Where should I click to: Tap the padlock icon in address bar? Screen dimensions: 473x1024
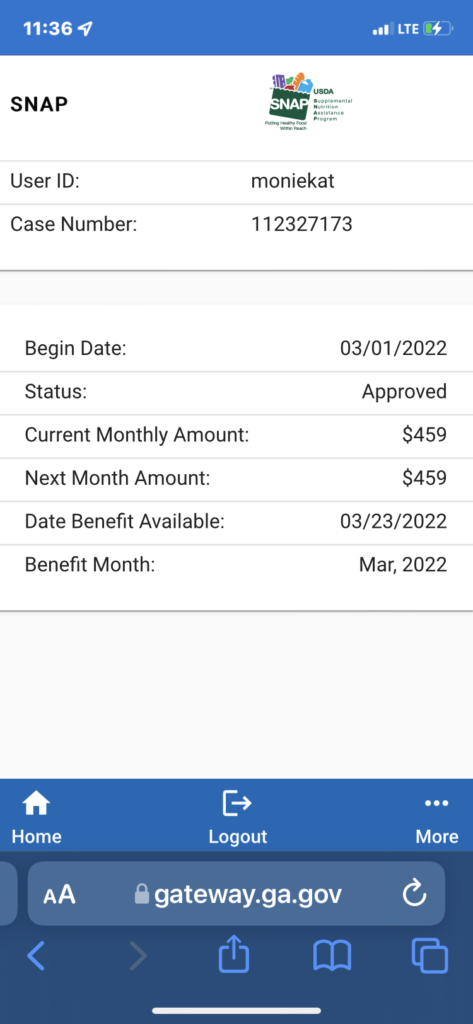tap(142, 893)
